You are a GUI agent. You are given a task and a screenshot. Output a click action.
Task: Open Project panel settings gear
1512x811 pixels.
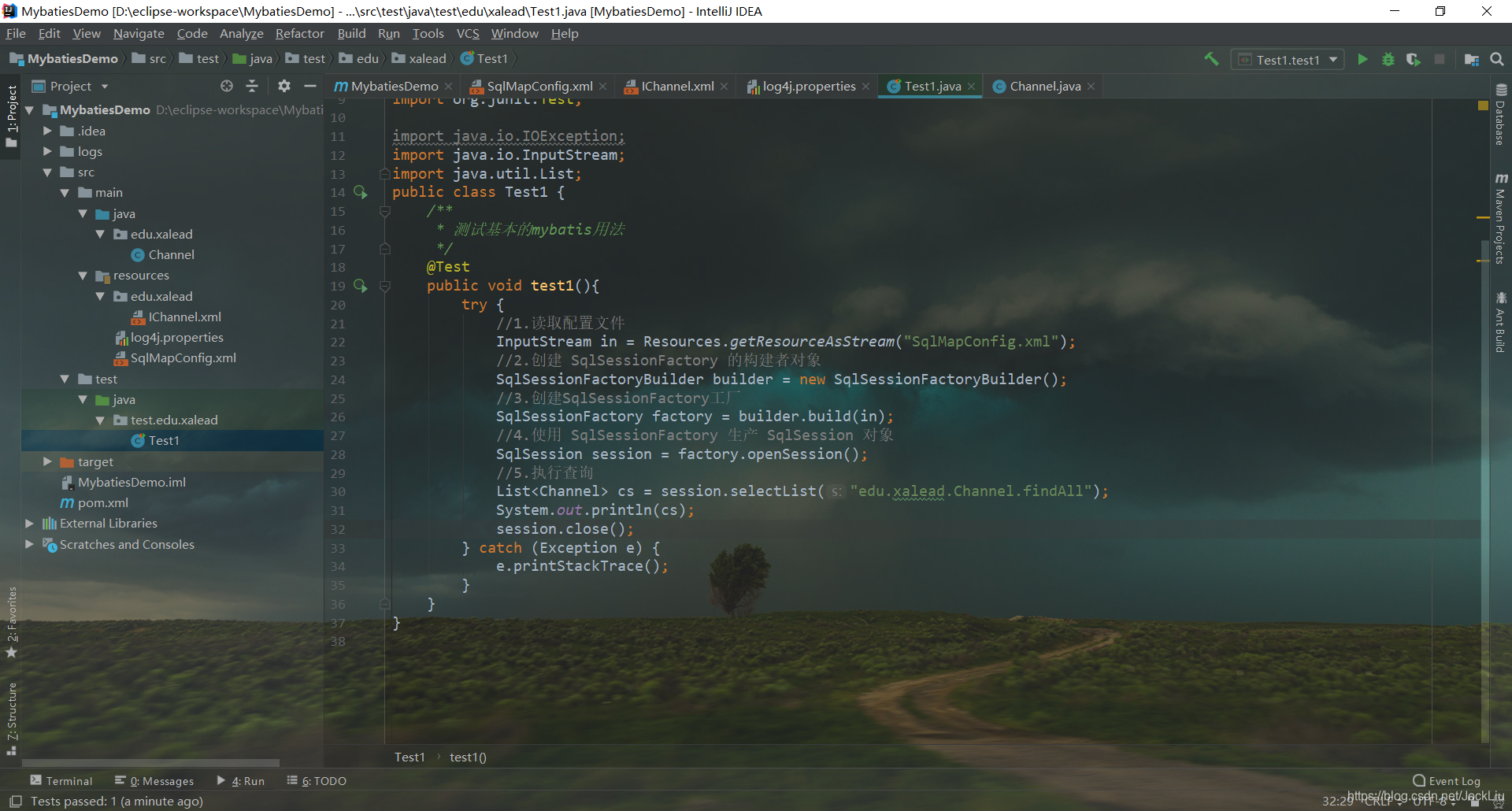coord(284,86)
